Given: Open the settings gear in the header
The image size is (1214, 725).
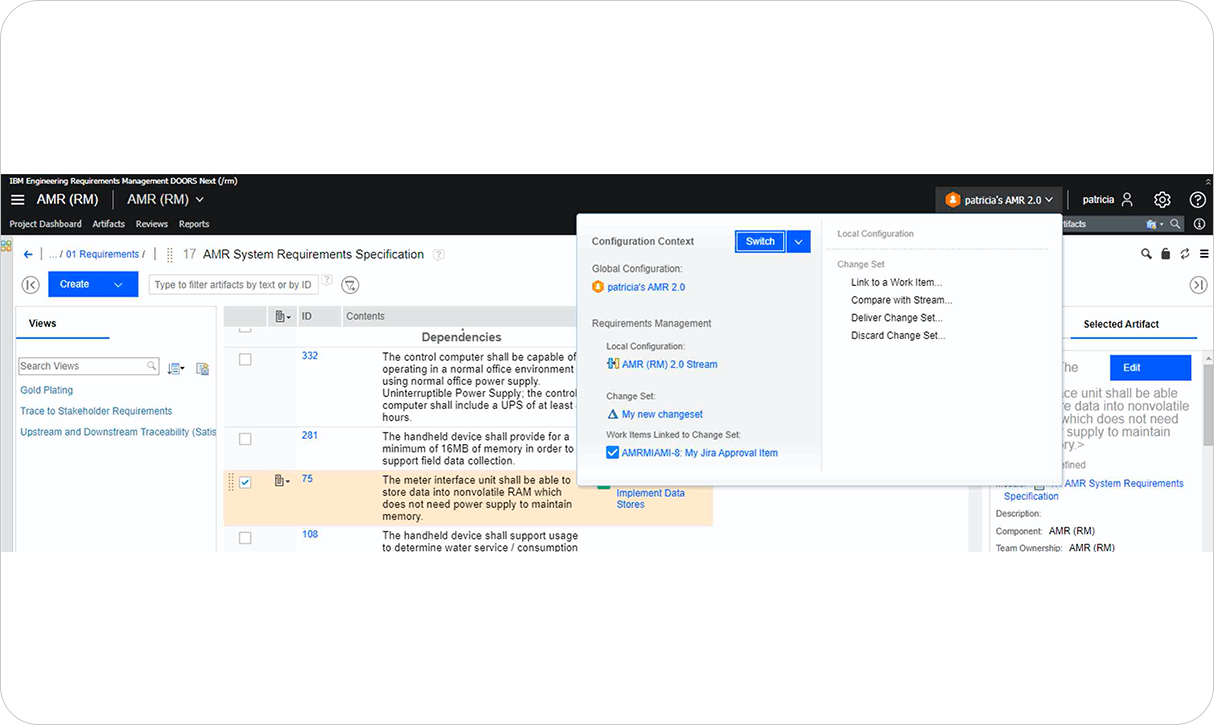Looking at the screenshot, I should [x=1162, y=200].
